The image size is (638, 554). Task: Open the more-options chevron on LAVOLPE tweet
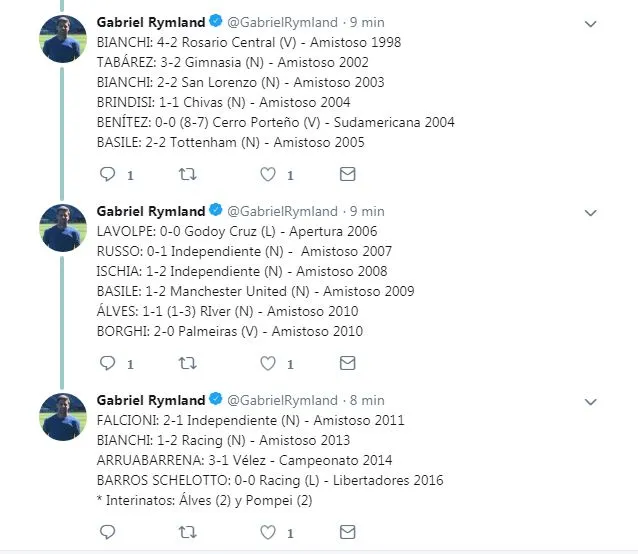click(590, 212)
